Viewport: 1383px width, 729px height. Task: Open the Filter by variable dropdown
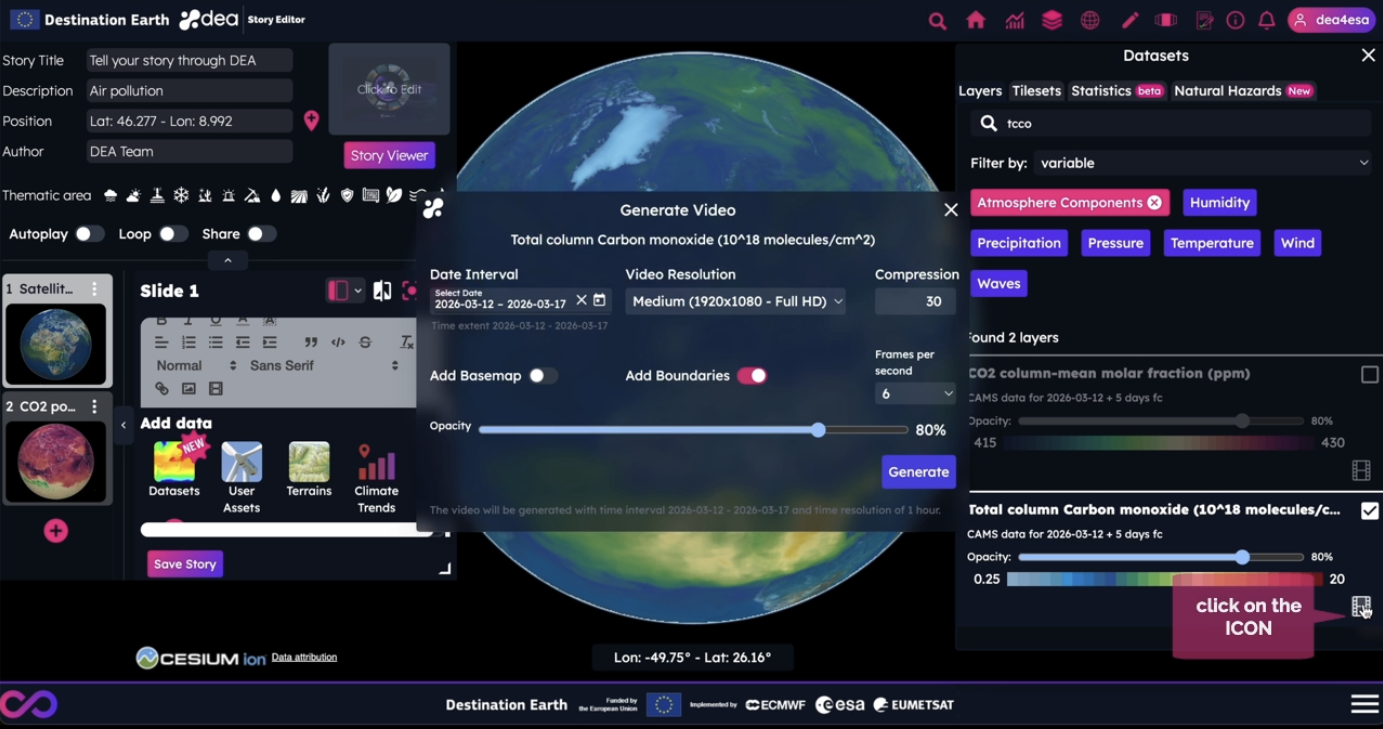(x=1203, y=163)
